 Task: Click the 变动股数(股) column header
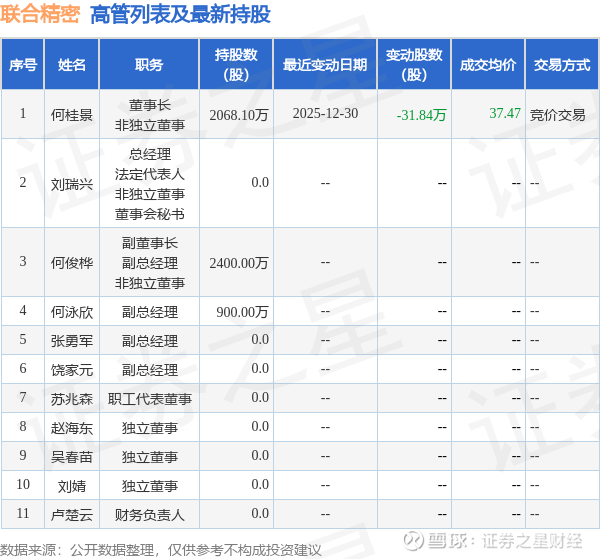point(414,65)
